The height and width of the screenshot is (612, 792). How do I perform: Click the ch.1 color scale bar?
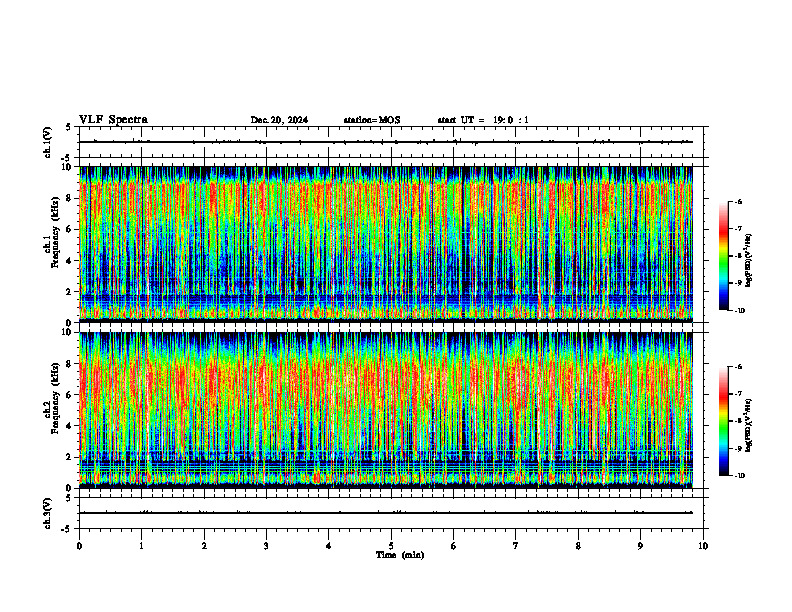724,256
